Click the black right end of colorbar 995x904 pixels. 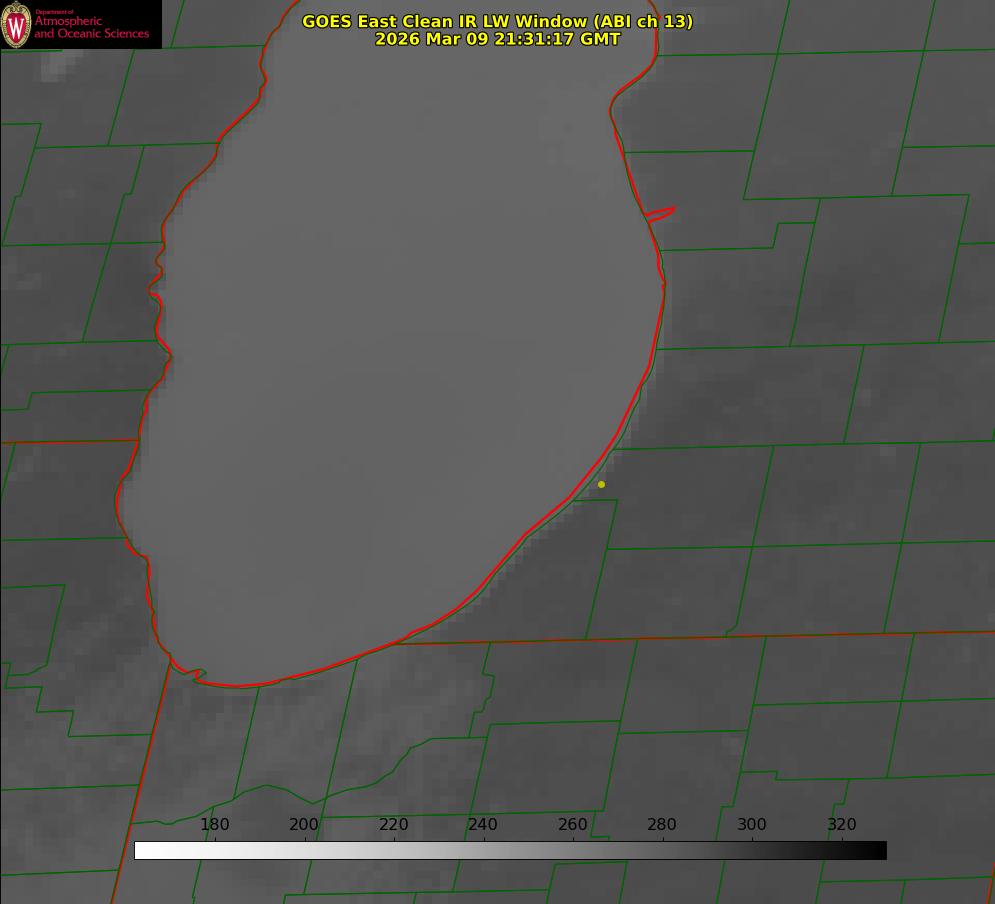coord(879,850)
